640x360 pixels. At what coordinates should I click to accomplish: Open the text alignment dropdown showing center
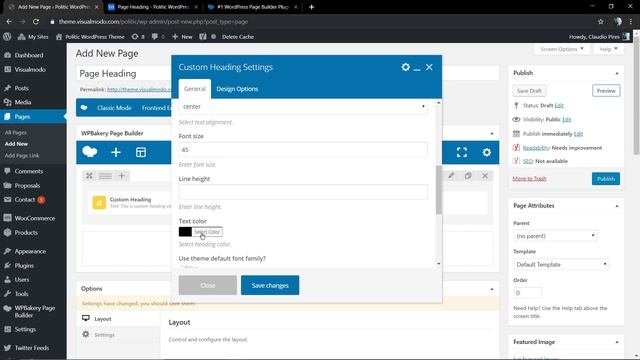[303, 107]
